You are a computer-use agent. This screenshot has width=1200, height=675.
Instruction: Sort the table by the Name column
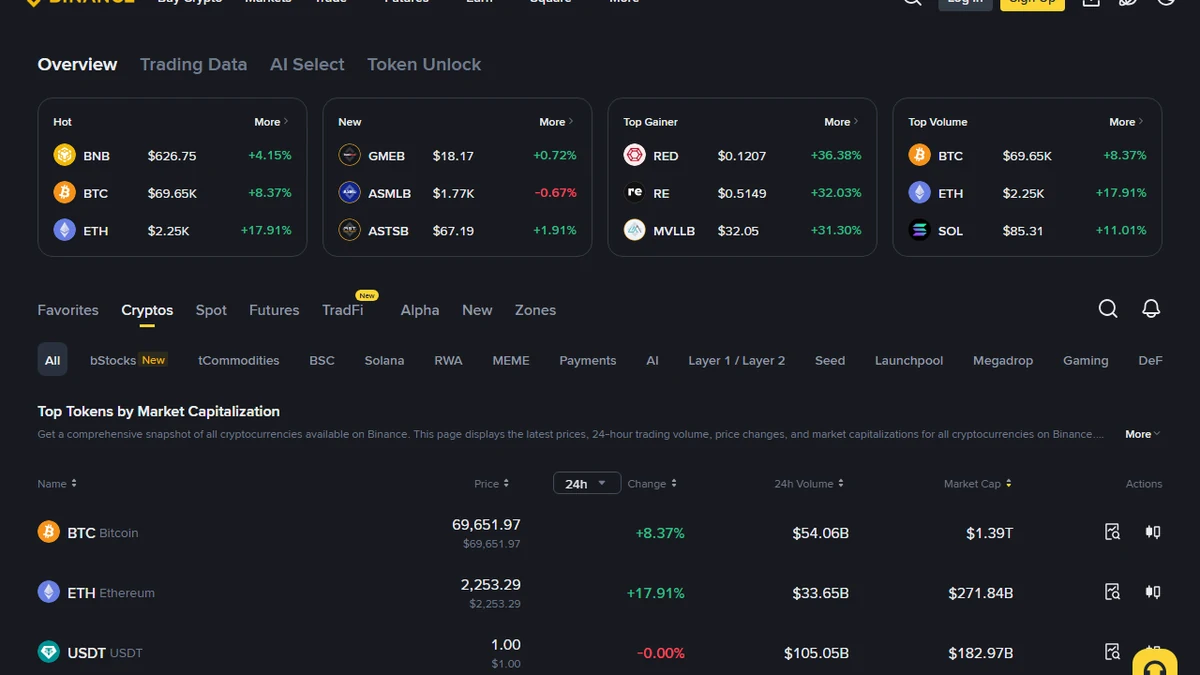(x=57, y=483)
